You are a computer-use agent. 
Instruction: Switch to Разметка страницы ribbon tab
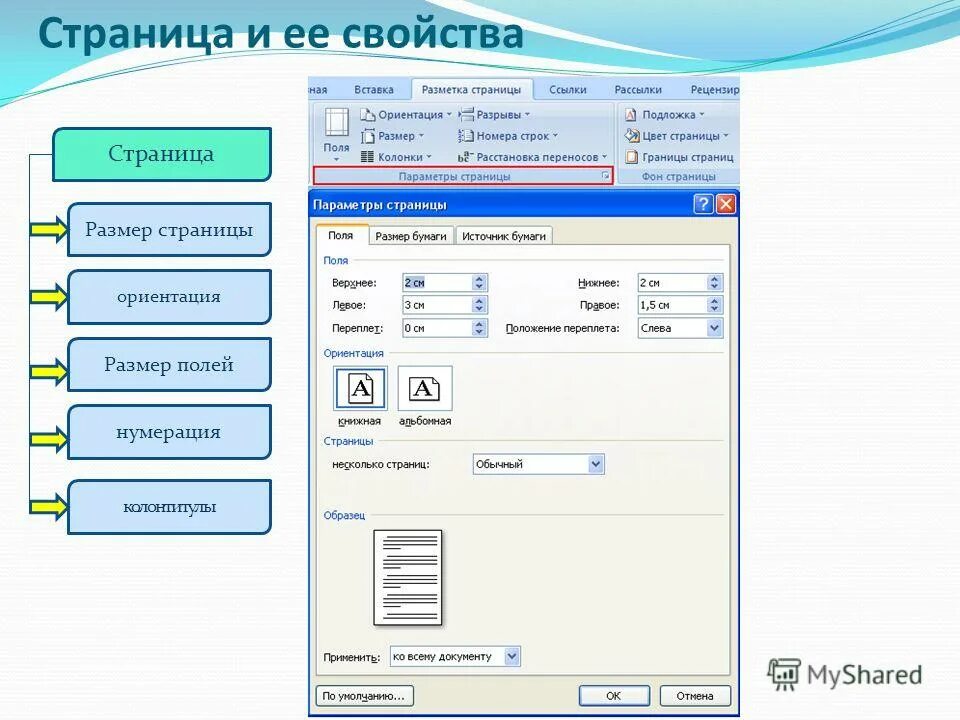(x=471, y=89)
